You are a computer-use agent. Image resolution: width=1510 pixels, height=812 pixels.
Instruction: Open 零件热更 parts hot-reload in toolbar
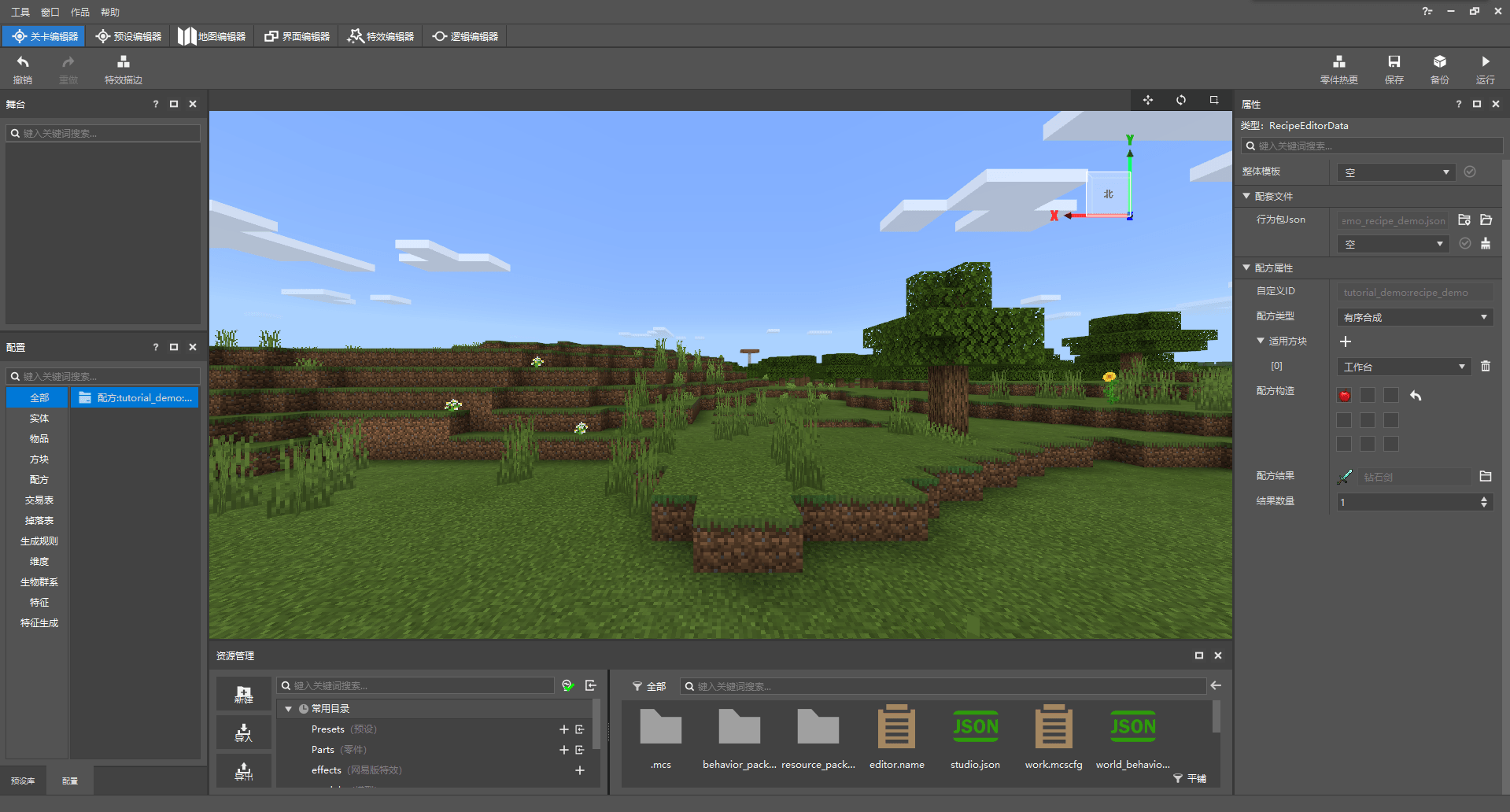click(x=1338, y=69)
